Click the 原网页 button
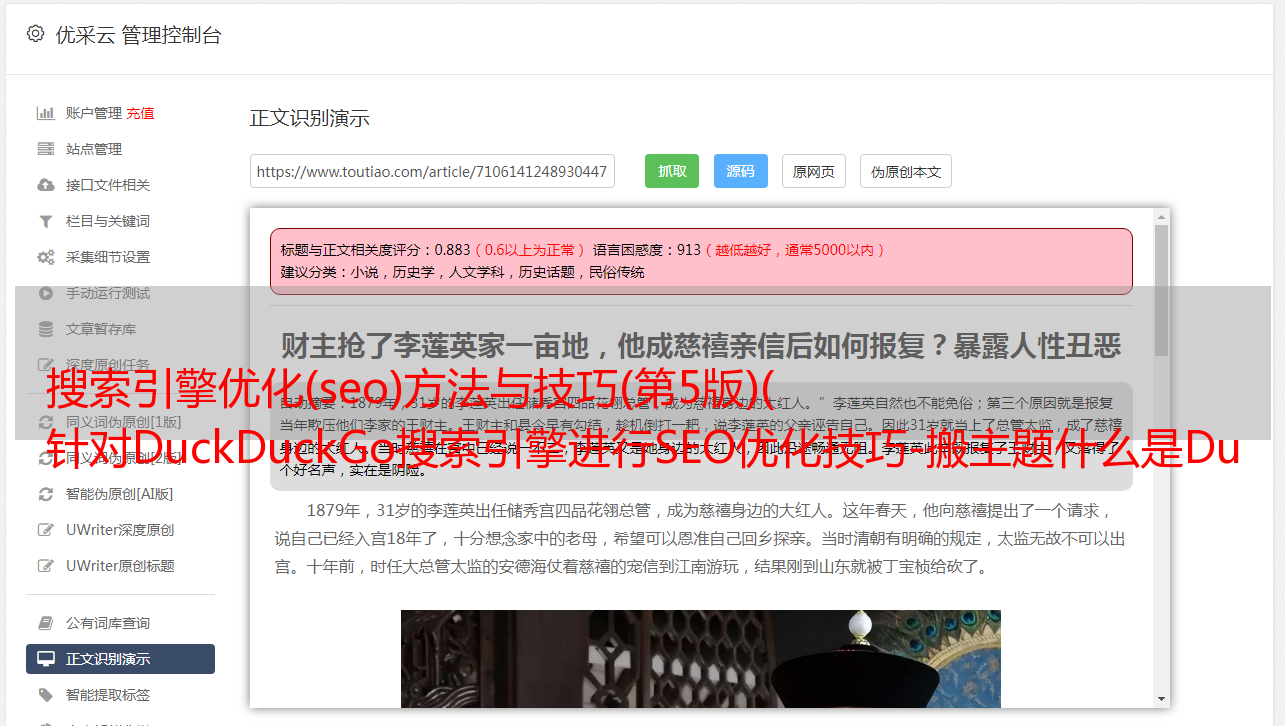The image size is (1285, 726). click(x=814, y=171)
